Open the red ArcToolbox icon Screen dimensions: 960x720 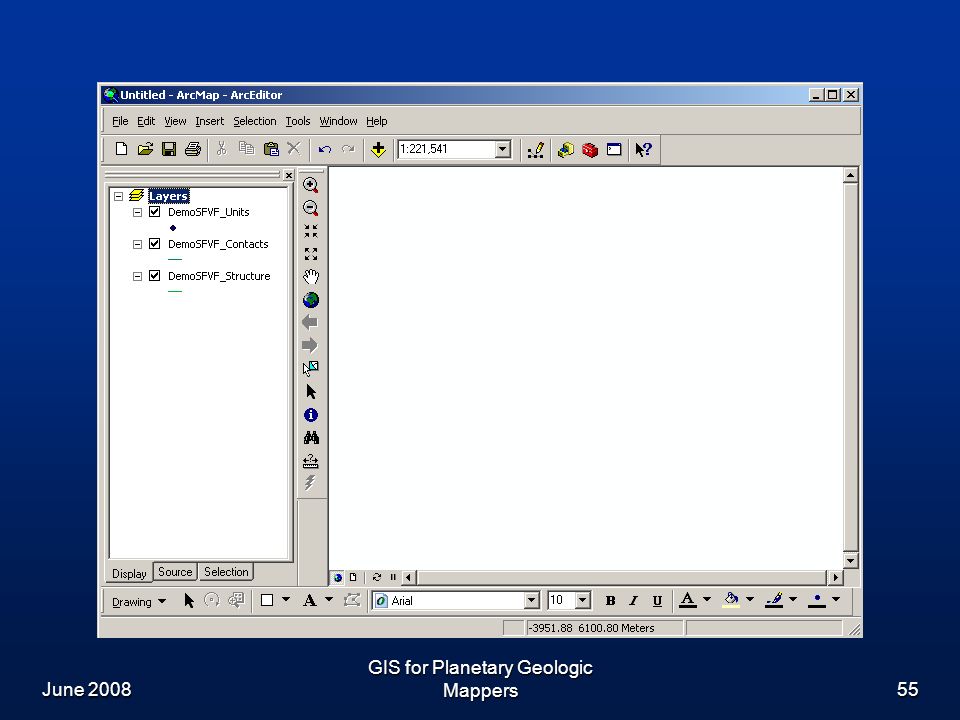coord(590,149)
